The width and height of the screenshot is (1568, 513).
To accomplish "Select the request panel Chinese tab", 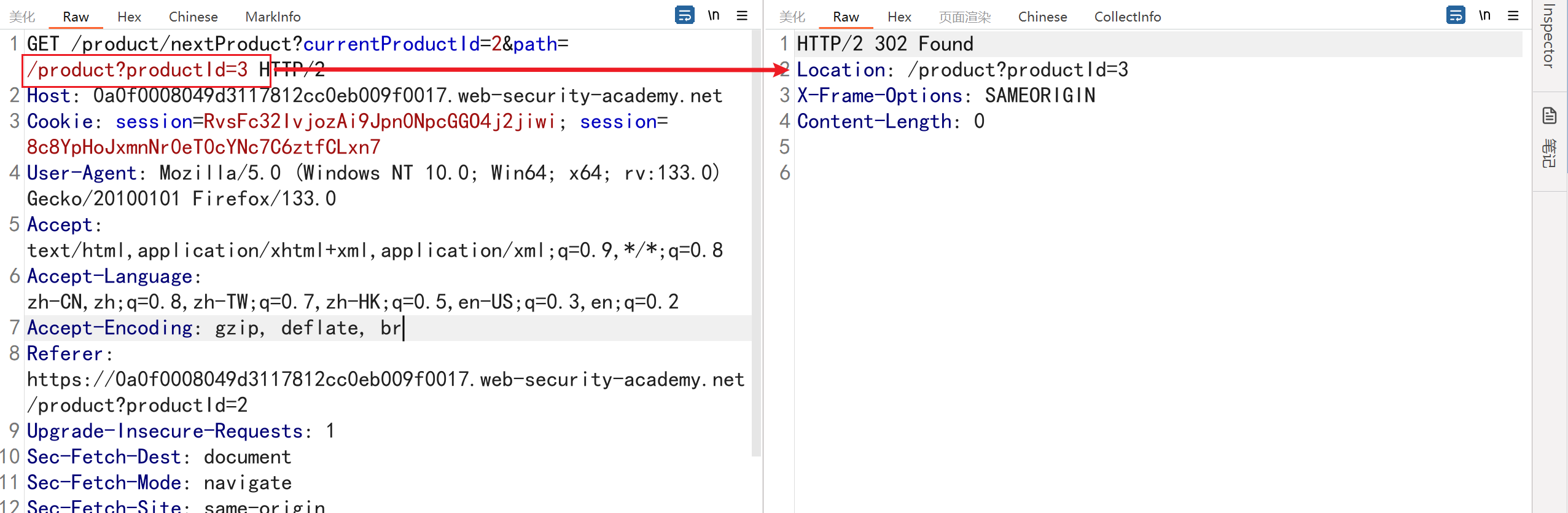I will coord(193,17).
